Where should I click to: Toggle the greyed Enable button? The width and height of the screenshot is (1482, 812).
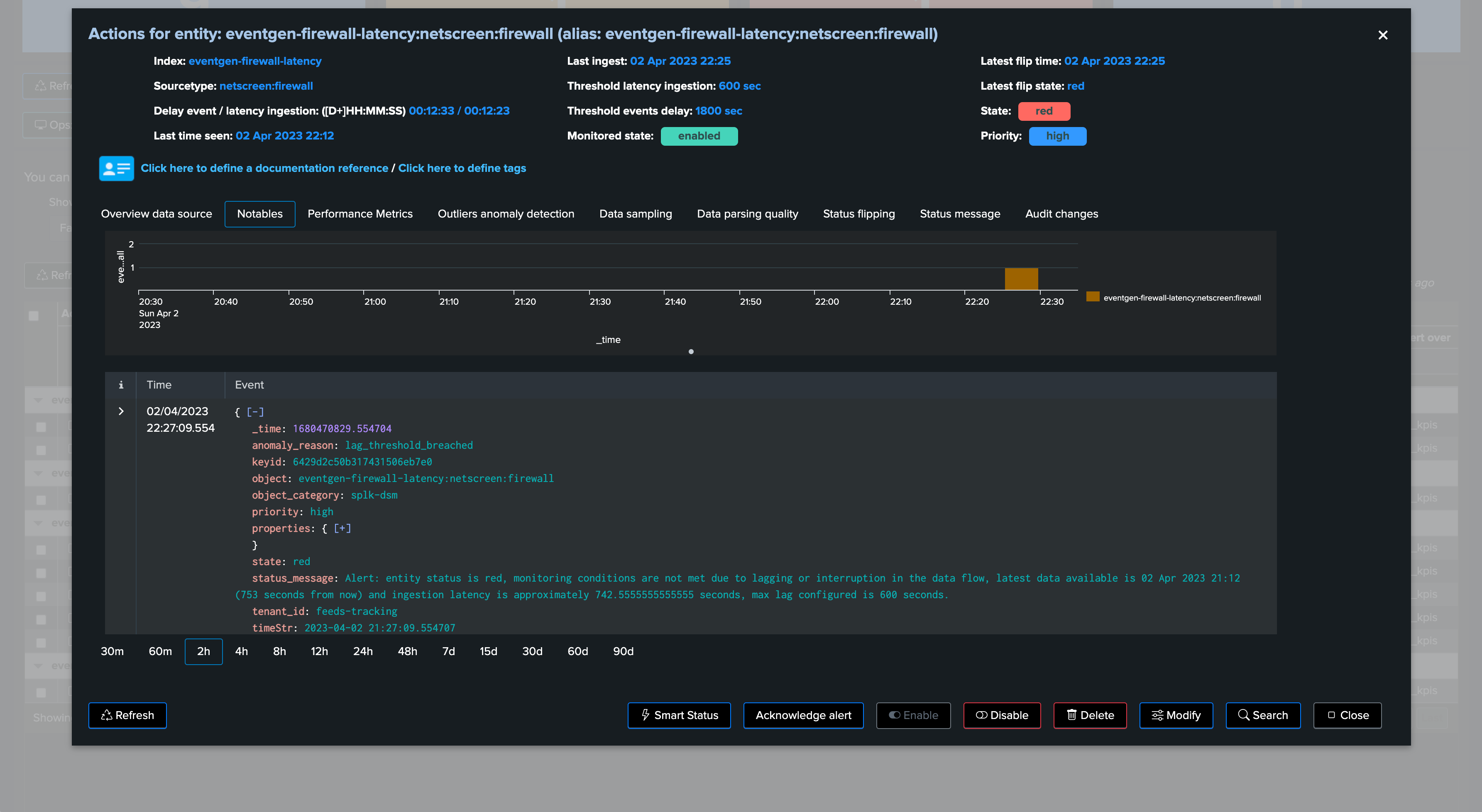pos(913,715)
